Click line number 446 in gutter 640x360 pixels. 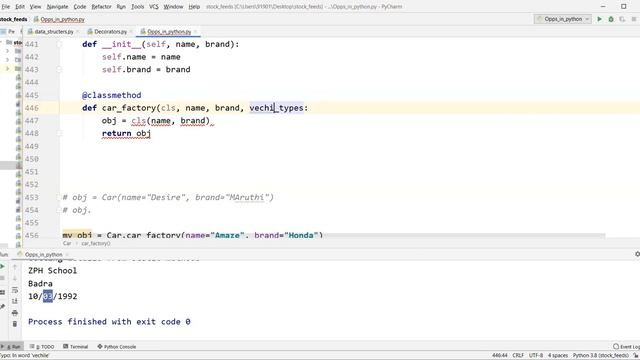coord(31,108)
